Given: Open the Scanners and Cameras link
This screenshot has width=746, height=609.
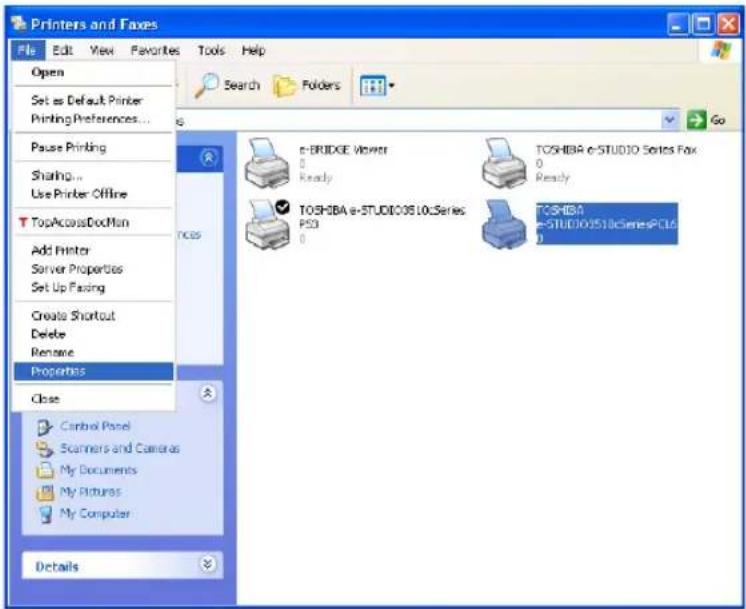Looking at the screenshot, I should point(120,448).
